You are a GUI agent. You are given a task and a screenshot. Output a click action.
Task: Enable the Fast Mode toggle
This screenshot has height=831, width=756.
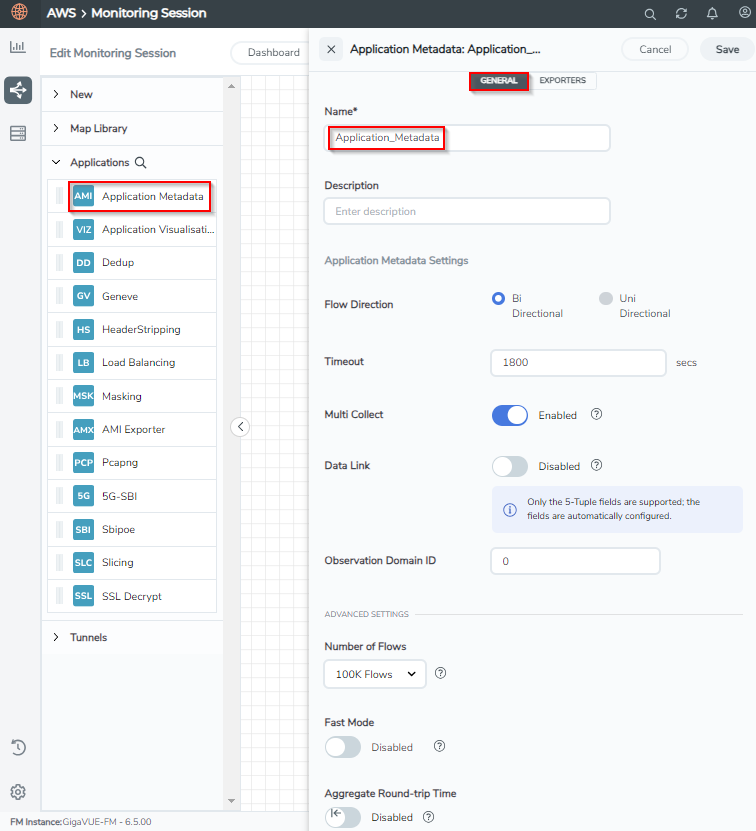click(x=342, y=747)
